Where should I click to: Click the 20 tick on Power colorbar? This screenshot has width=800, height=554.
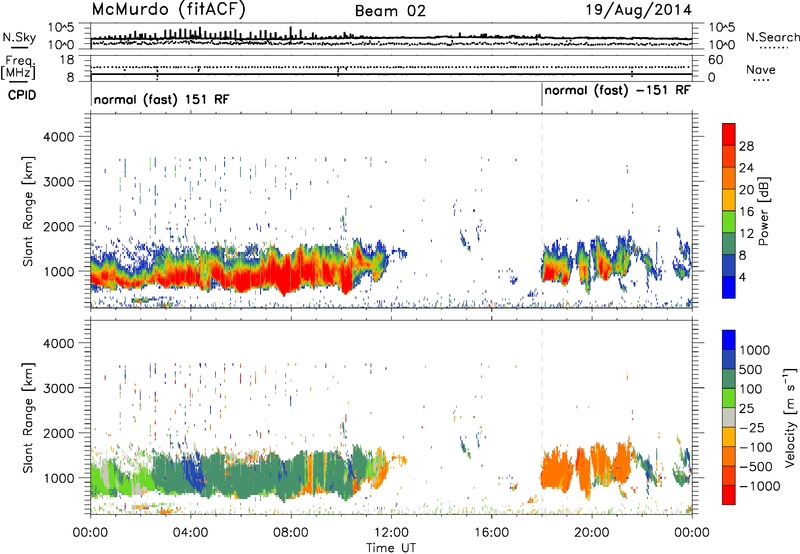(x=746, y=190)
